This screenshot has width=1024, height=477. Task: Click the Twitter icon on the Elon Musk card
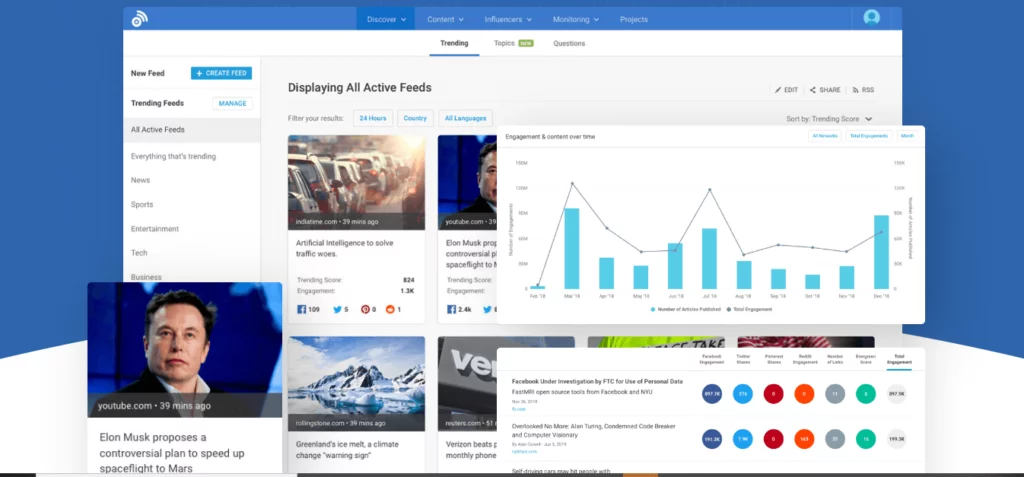click(487, 309)
